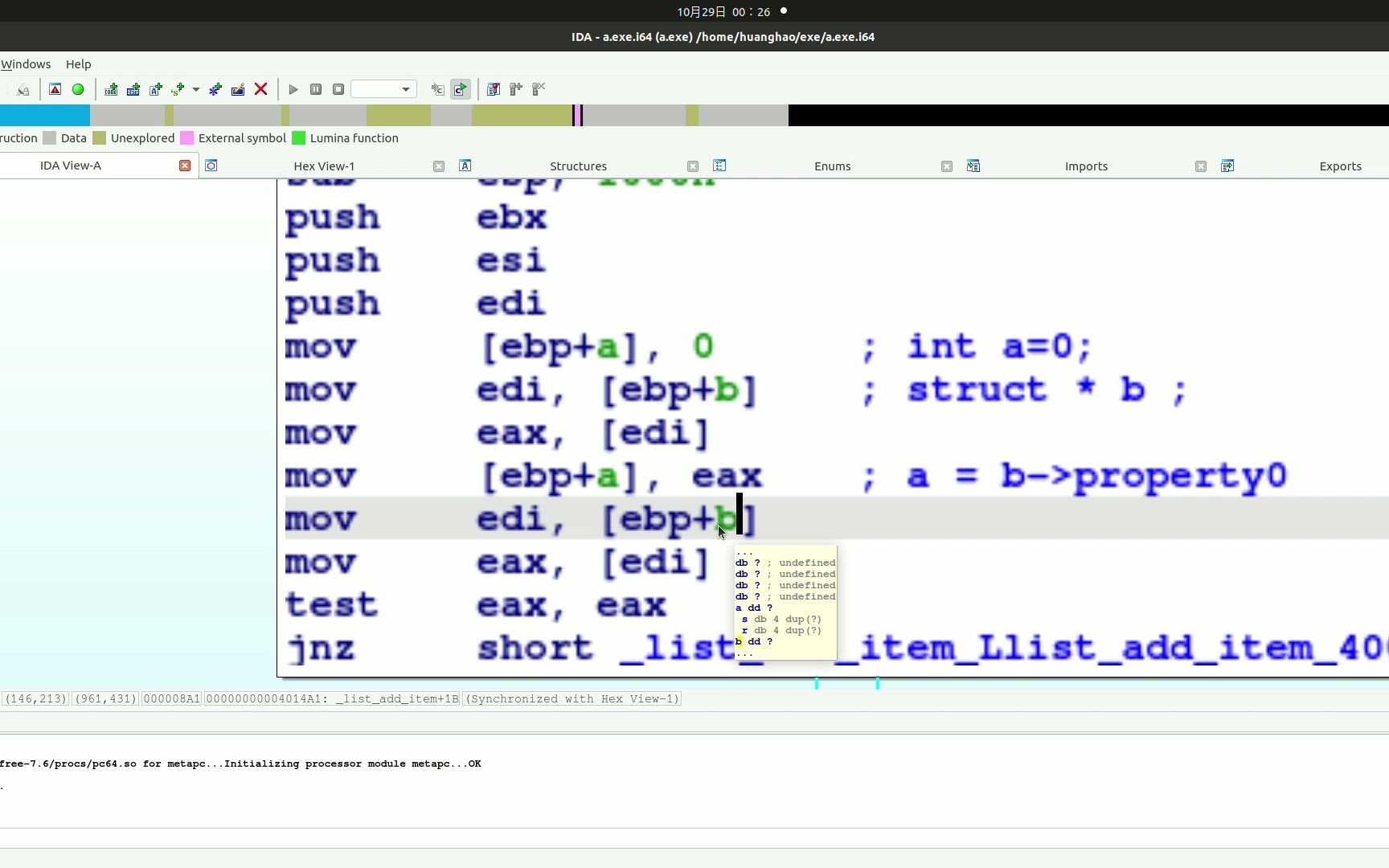Click the Hex View tab icon
Image resolution: width=1389 pixels, height=868 pixels.
211,166
